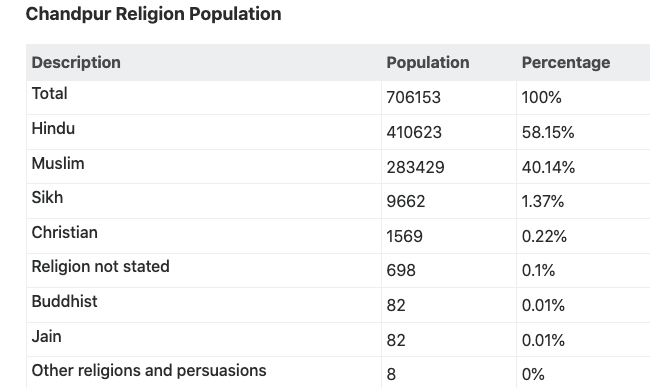Select the Description column header
Viewport: 650px width, 388px height.
coord(76,63)
